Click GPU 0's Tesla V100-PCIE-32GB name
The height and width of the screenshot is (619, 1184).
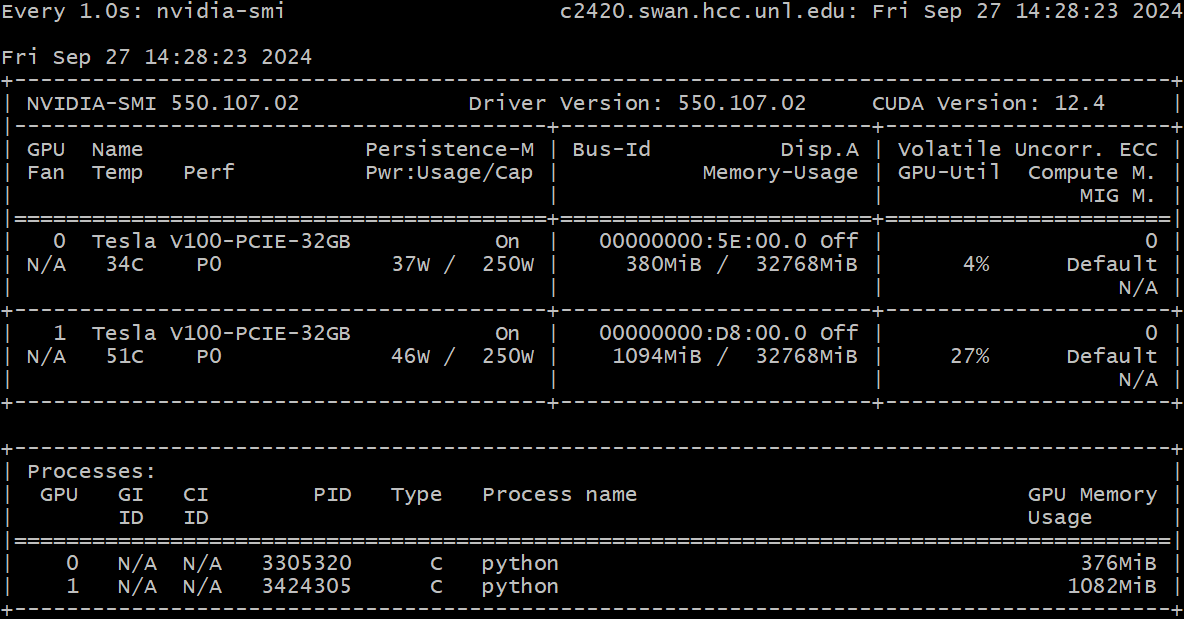click(x=221, y=241)
